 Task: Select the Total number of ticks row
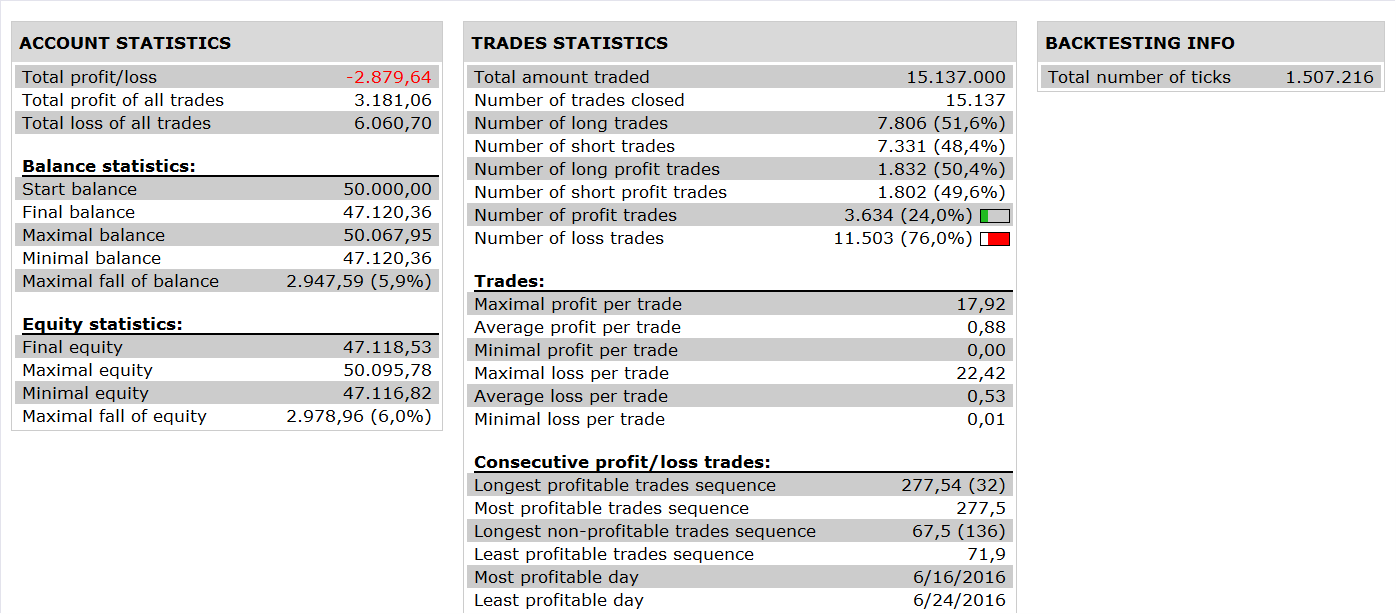1211,77
